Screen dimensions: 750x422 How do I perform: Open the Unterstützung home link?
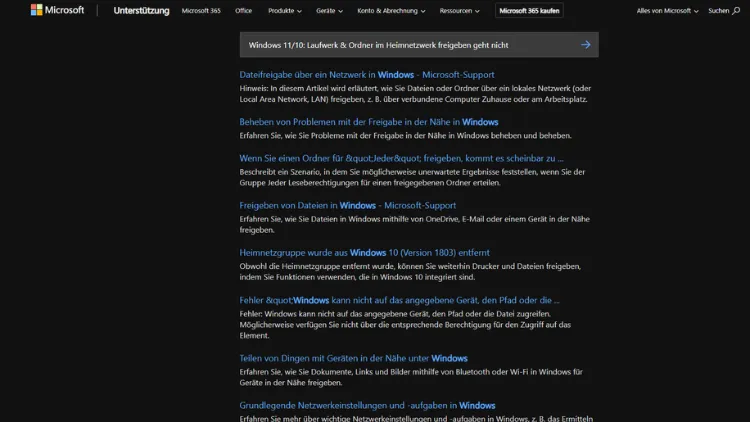(x=141, y=11)
